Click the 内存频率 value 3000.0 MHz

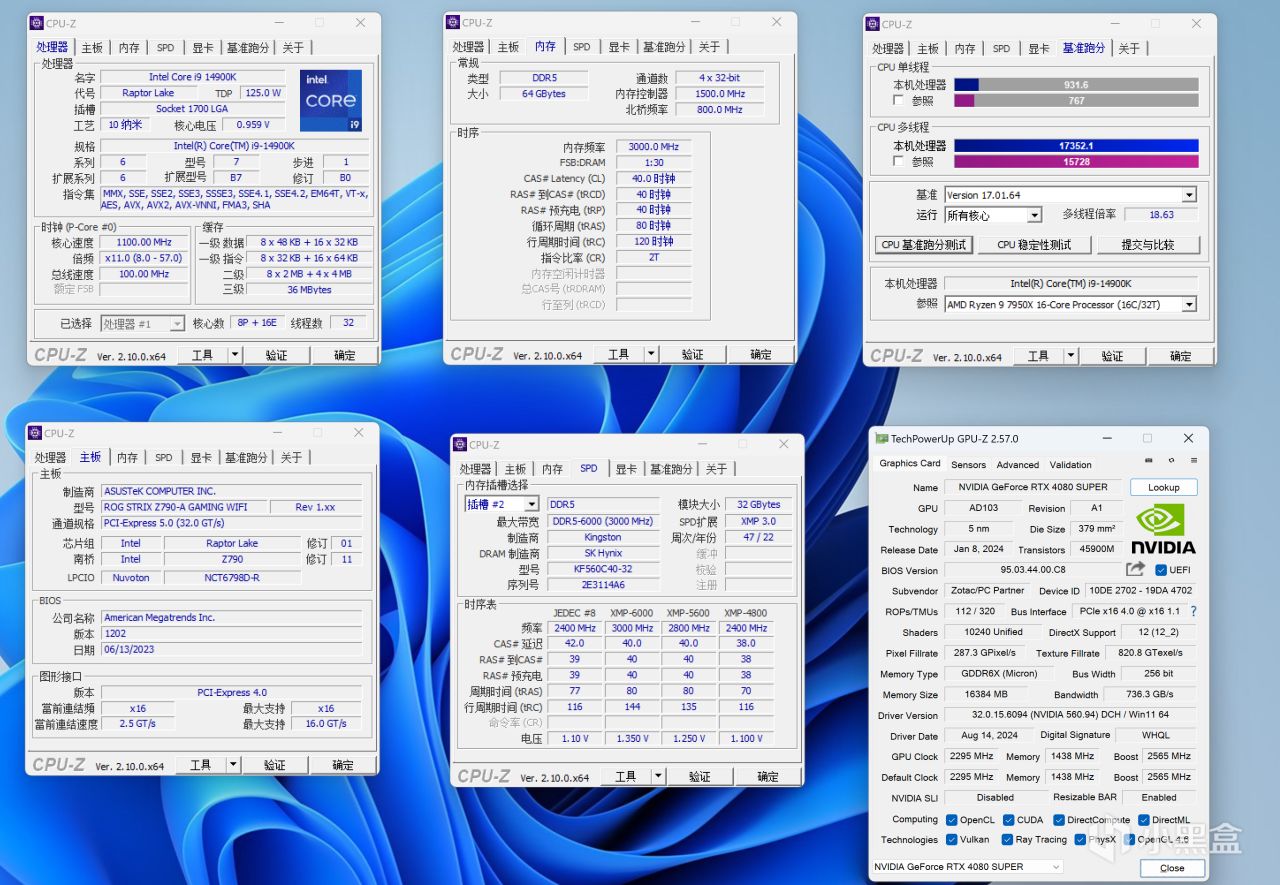652,147
